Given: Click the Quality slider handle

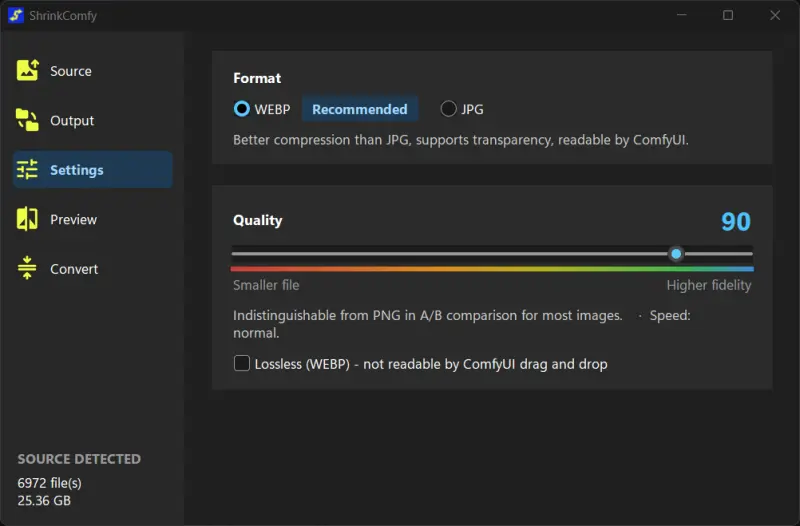Looking at the screenshot, I should [x=676, y=254].
